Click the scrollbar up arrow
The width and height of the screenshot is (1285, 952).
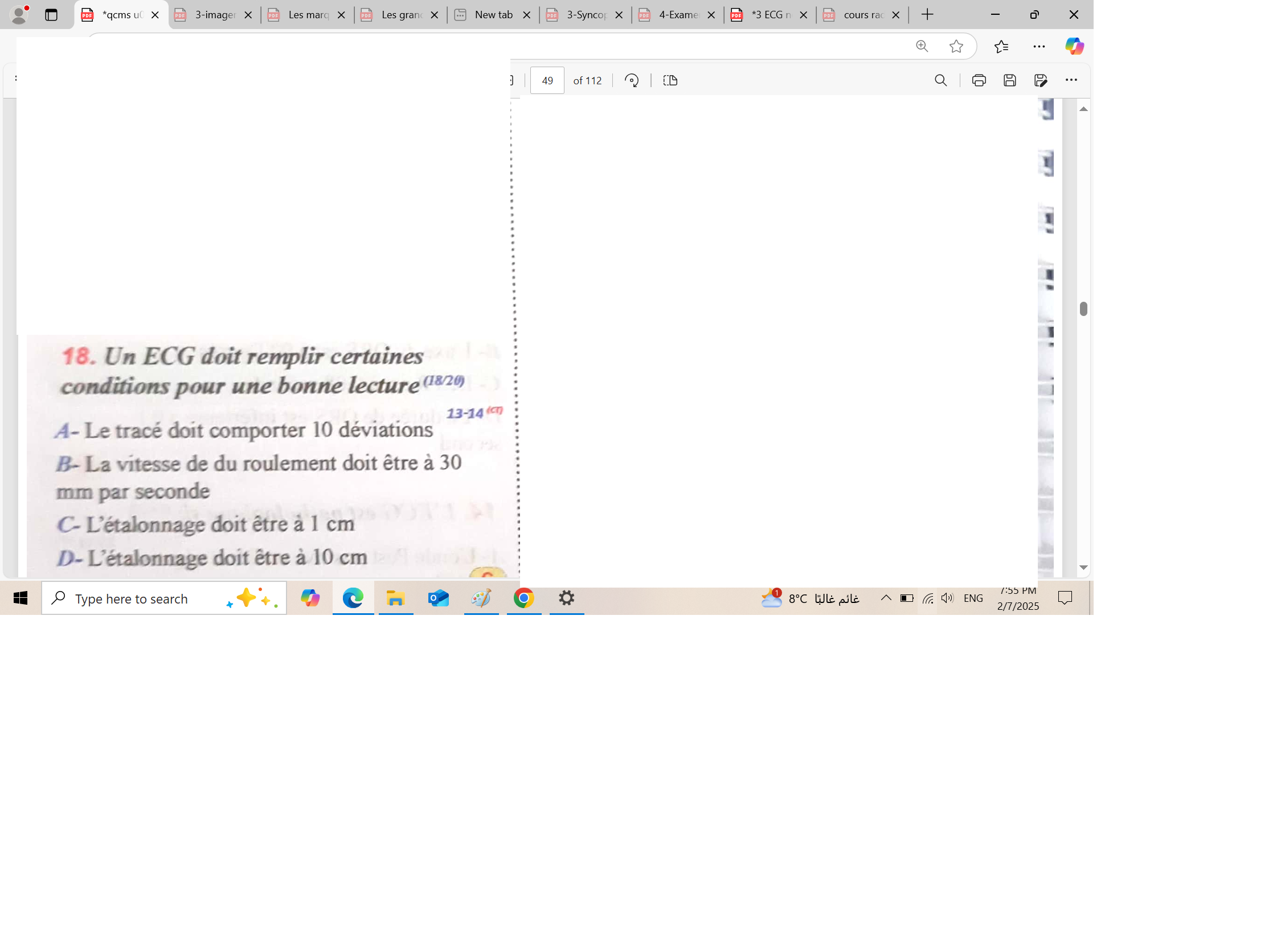[1083, 109]
